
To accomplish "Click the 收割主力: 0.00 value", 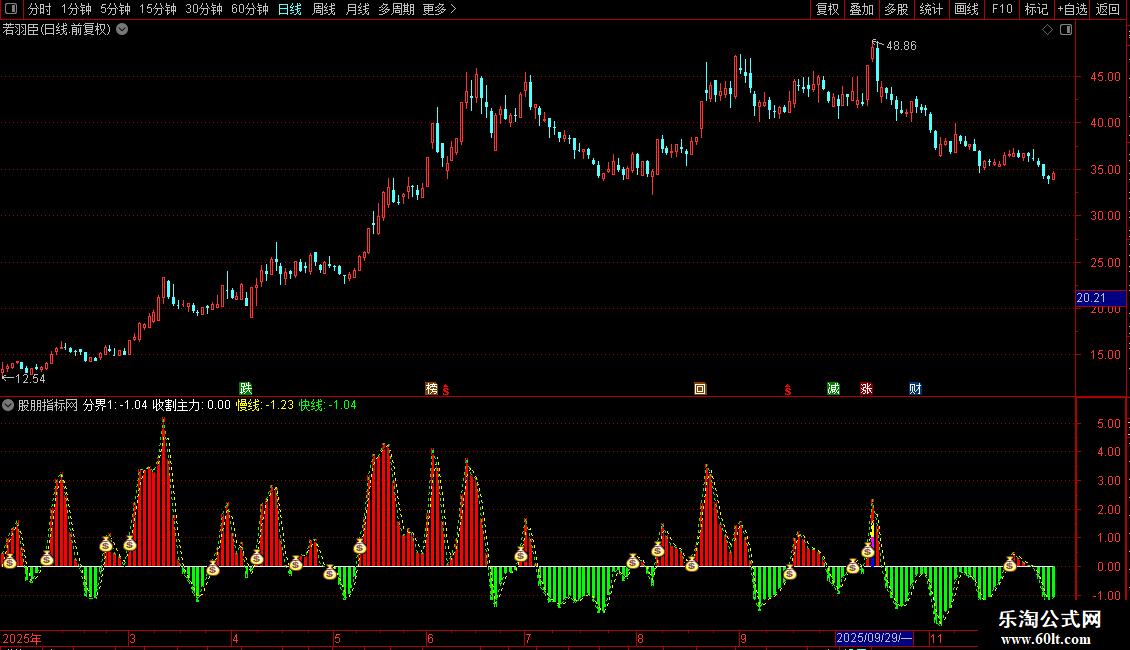I will pos(192,405).
